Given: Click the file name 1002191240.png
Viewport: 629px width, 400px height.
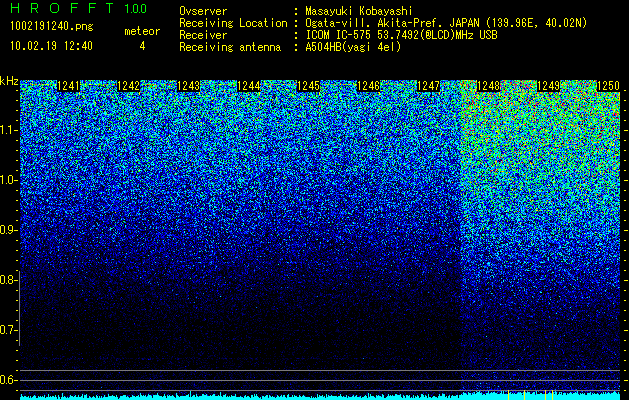Looking at the screenshot, I should [51, 26].
